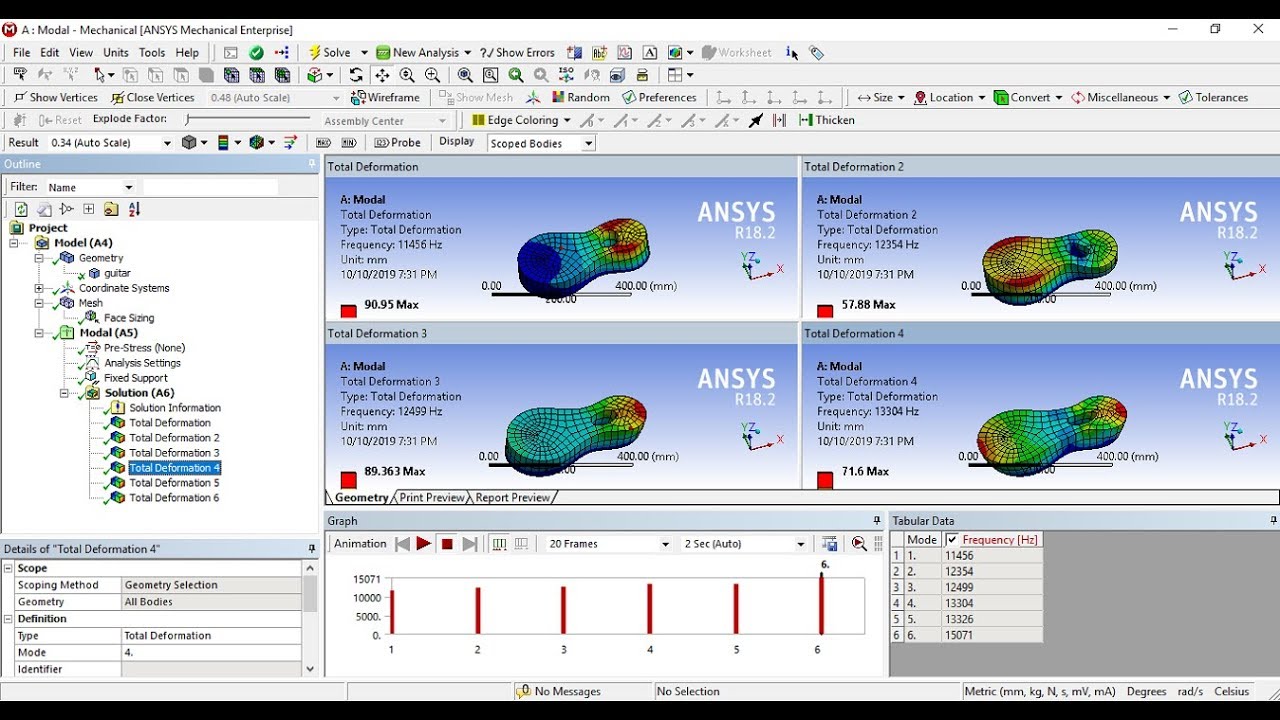
Task: Open the Convert dropdown
Action: (x=1028, y=97)
